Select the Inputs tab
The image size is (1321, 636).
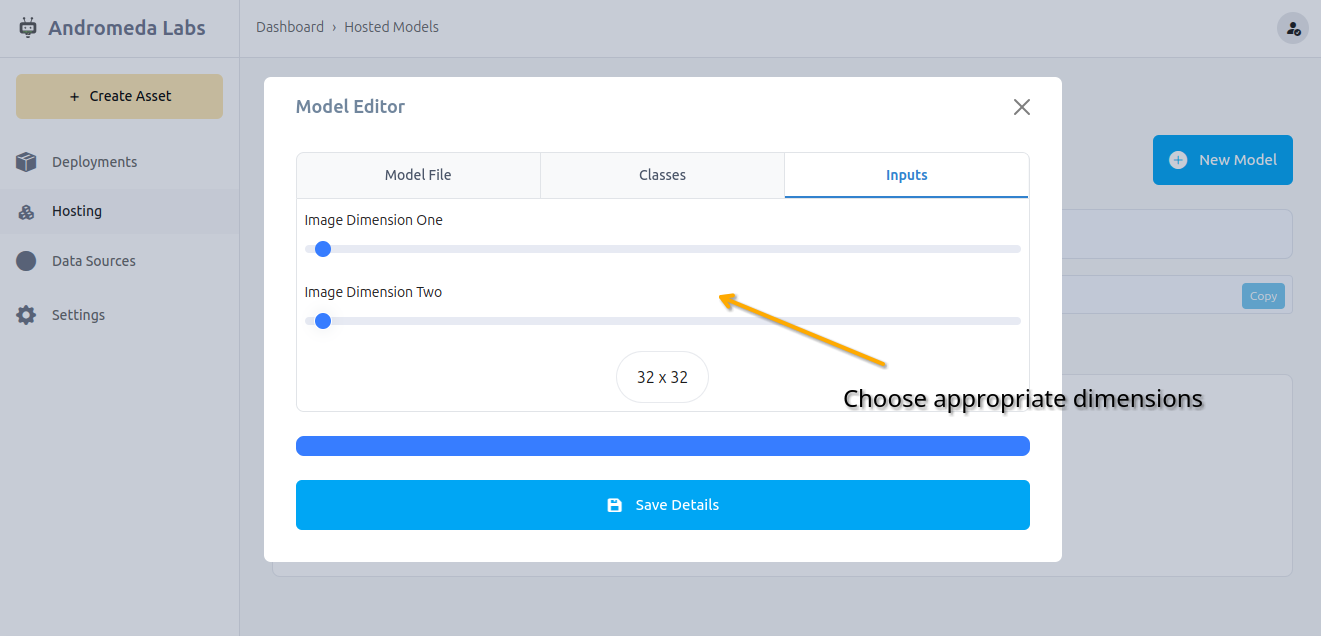906,175
